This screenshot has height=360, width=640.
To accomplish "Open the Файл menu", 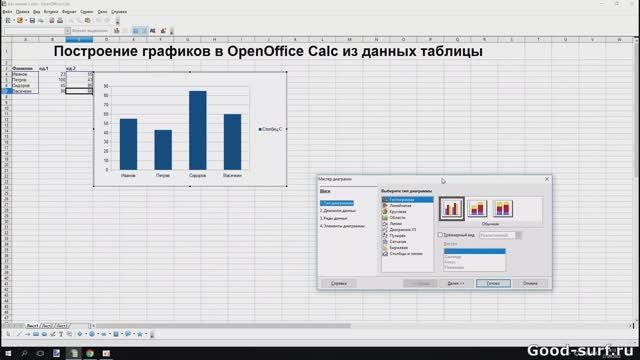I will (7, 12).
